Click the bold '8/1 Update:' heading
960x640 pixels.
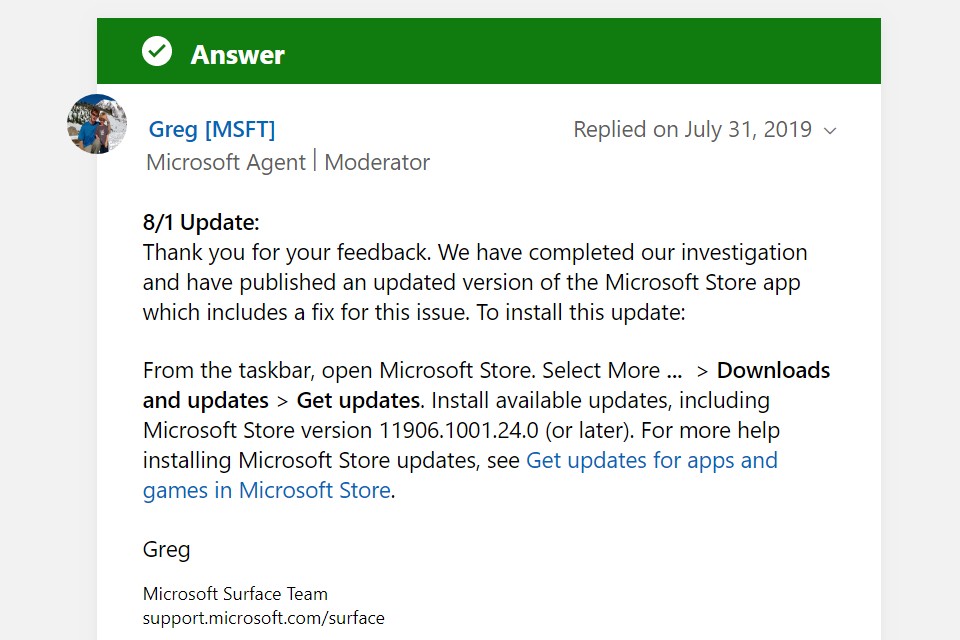coord(201,222)
